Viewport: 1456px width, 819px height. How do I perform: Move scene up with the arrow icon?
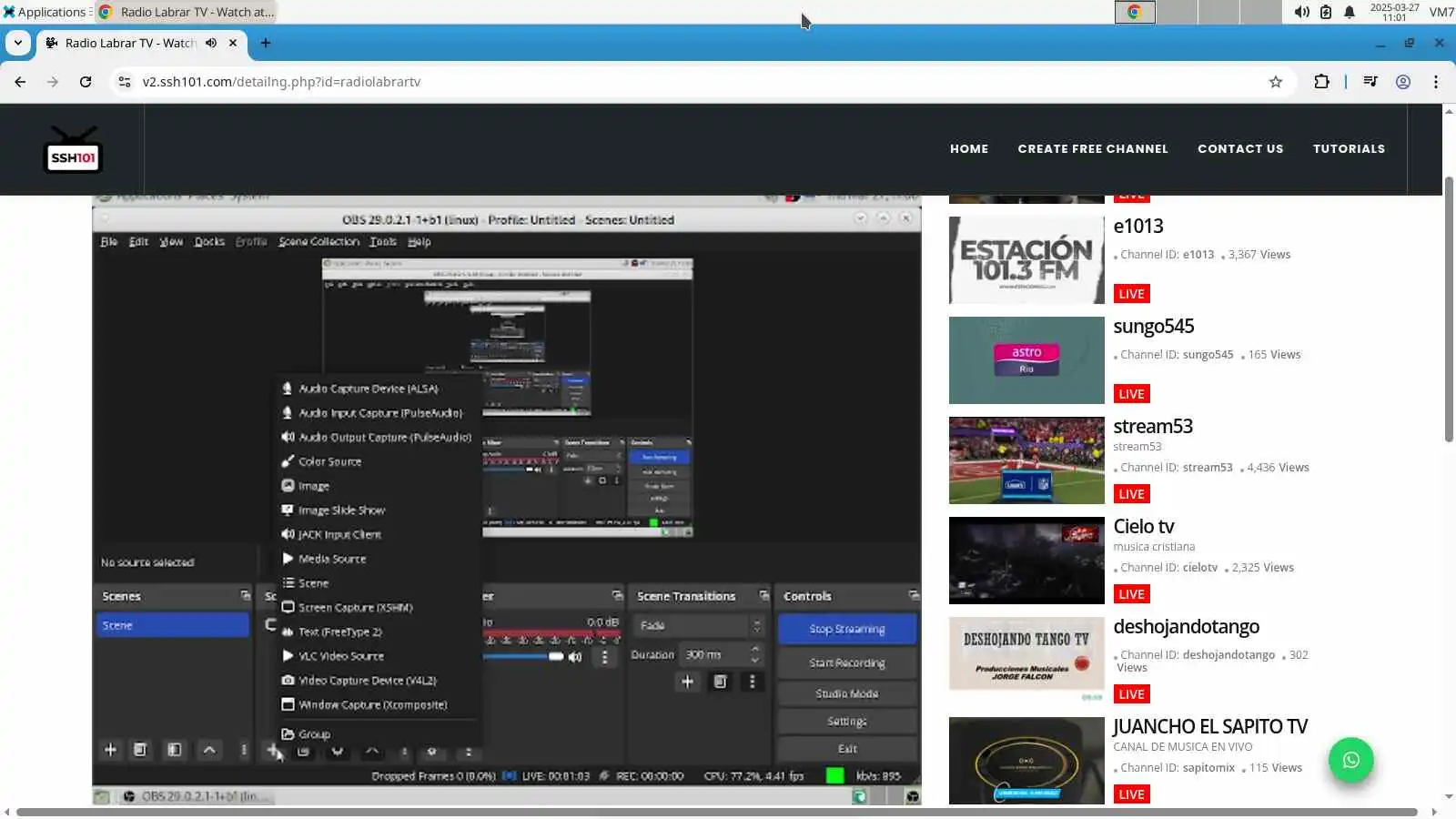coord(209,750)
